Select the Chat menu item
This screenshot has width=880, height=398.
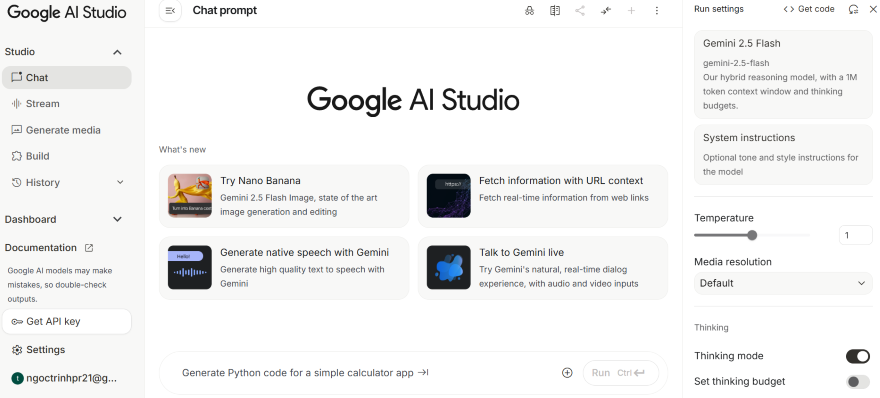pyautogui.click(x=66, y=77)
